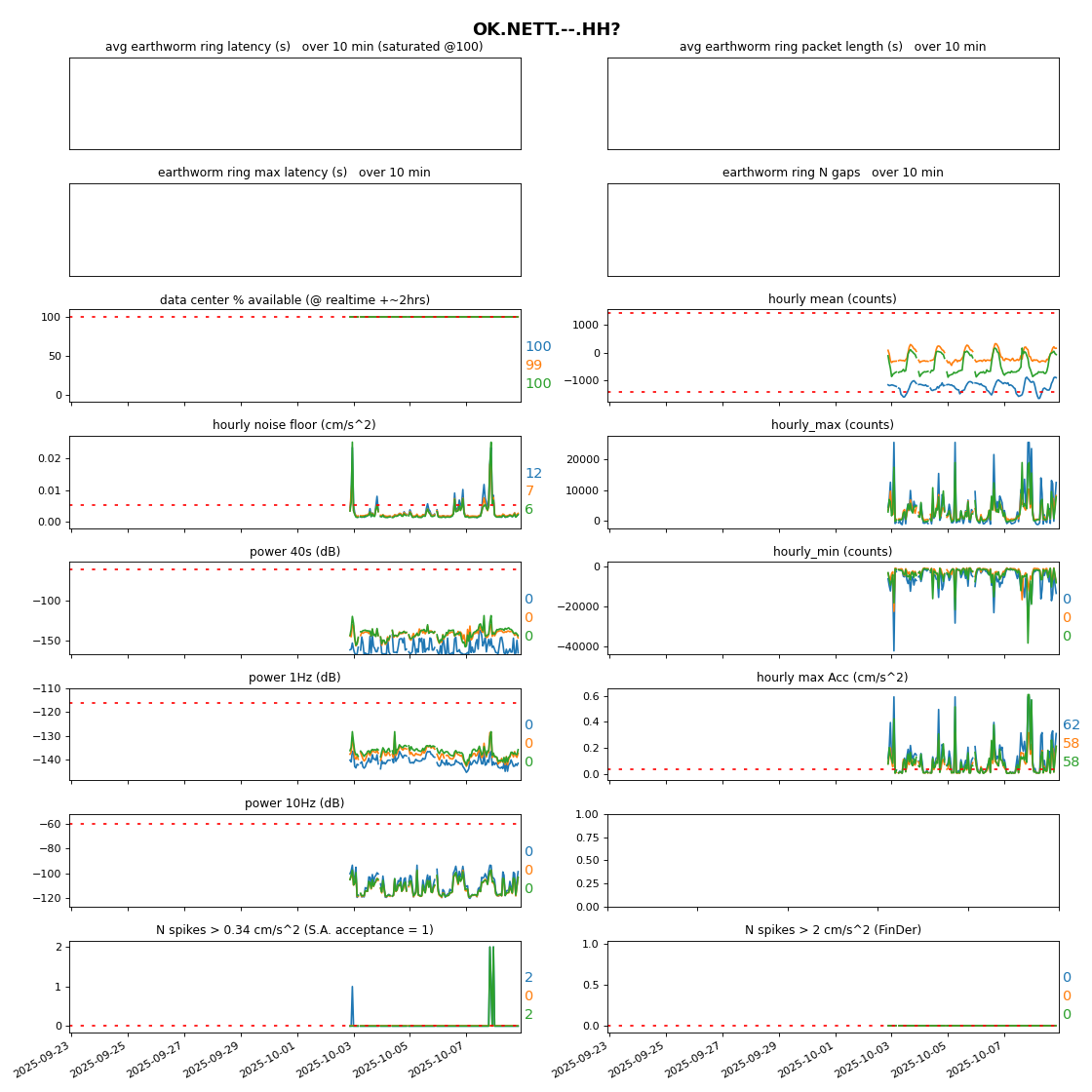Click the 'power 1Hz (dB)' plot title
This screenshot has height=1092, width=1092.
[294, 678]
